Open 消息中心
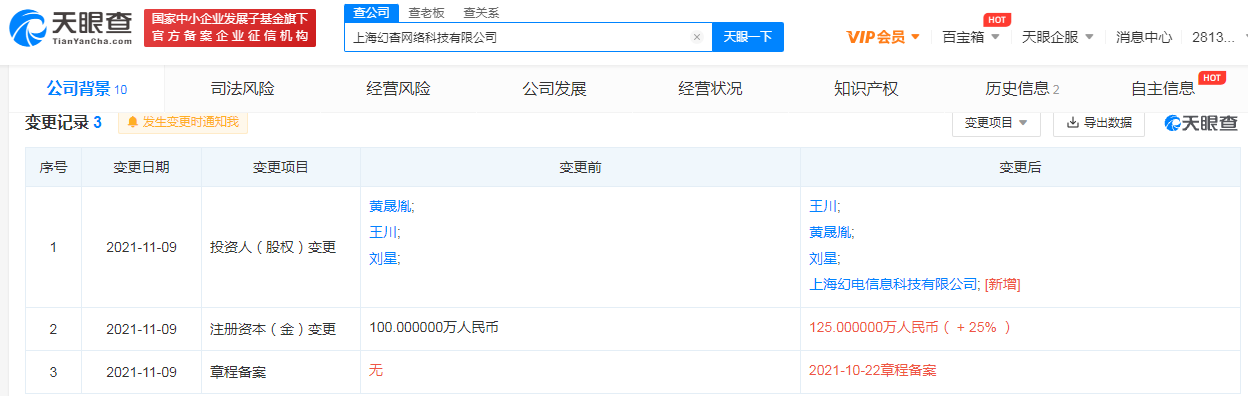 pos(1144,37)
